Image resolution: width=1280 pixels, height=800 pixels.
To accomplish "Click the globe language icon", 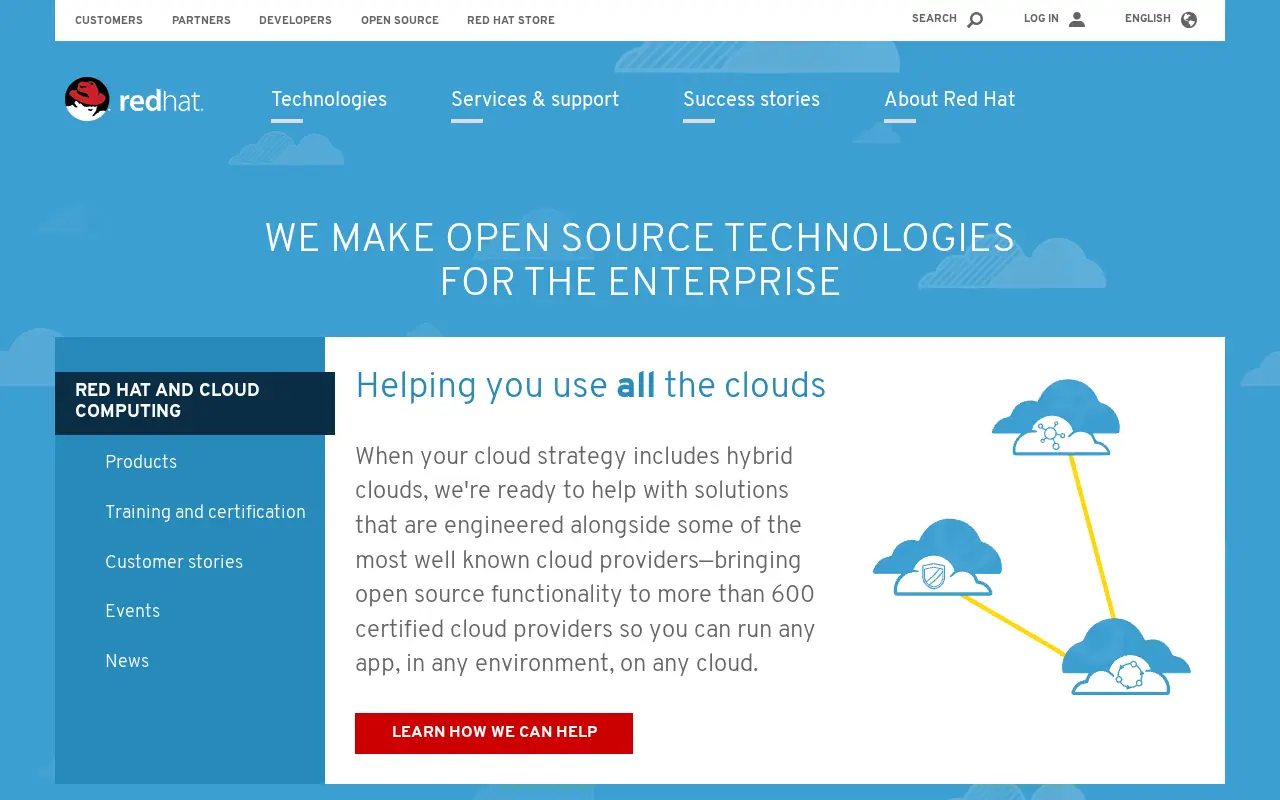I will coord(1188,19).
